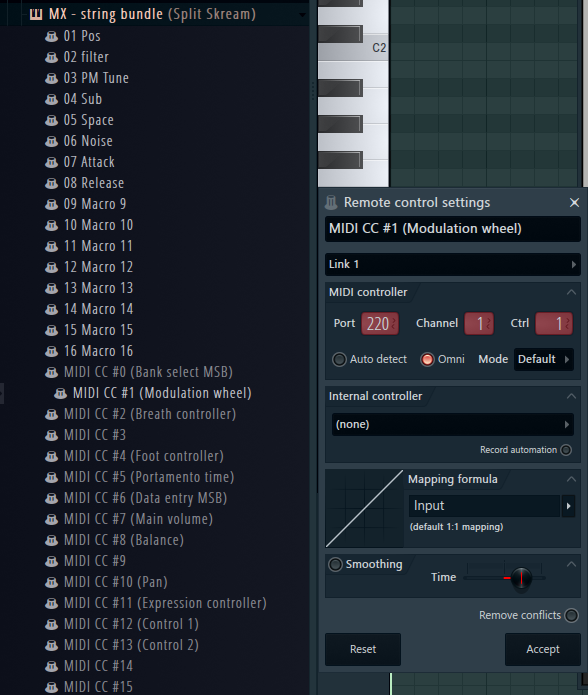588x695 pixels.
Task: Collapse the MX string bundle tree node
Action: coord(302,15)
